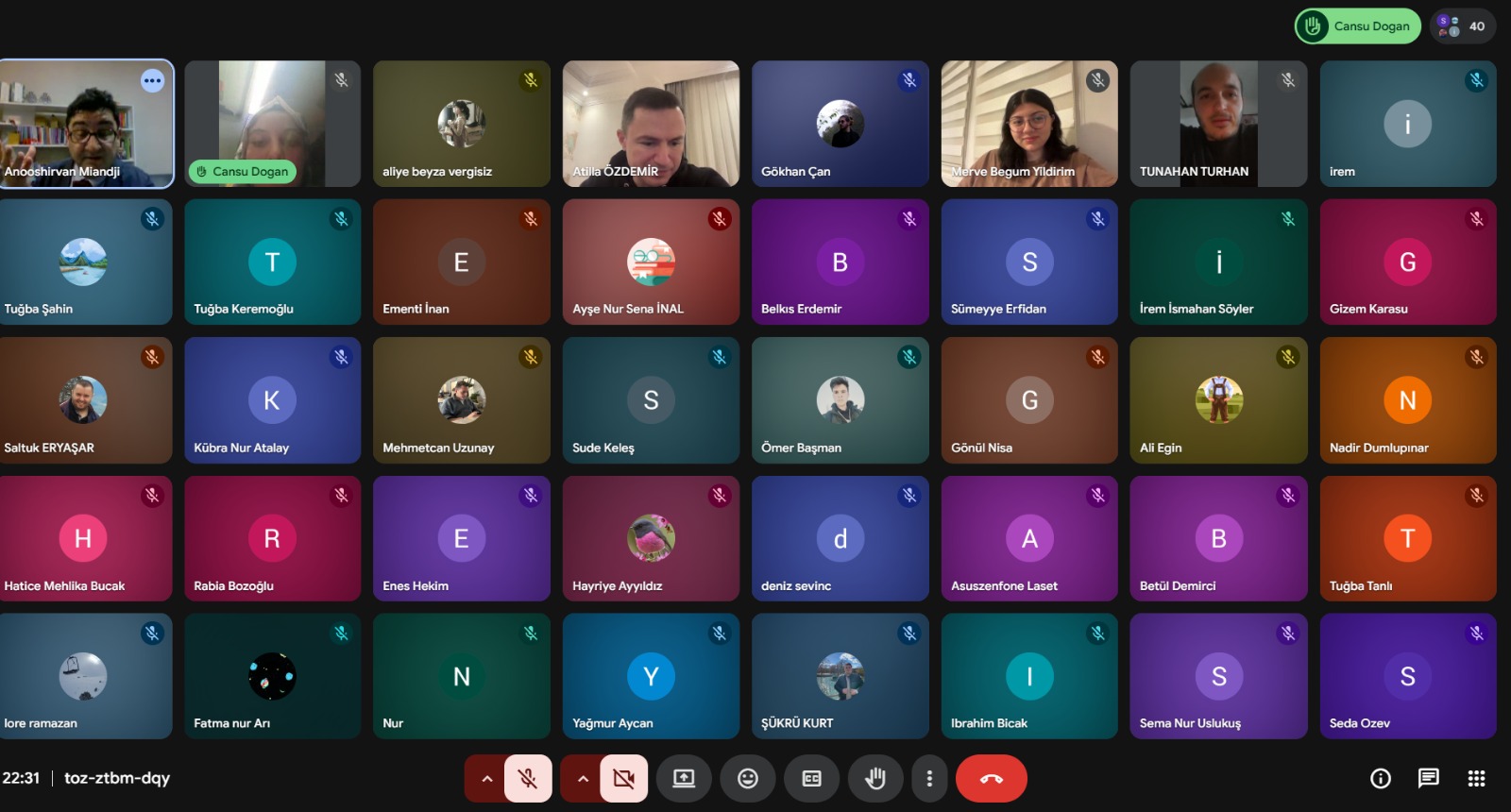Image resolution: width=1511 pixels, height=812 pixels.
Task: Open meeting details info icon
Action: point(1380,778)
